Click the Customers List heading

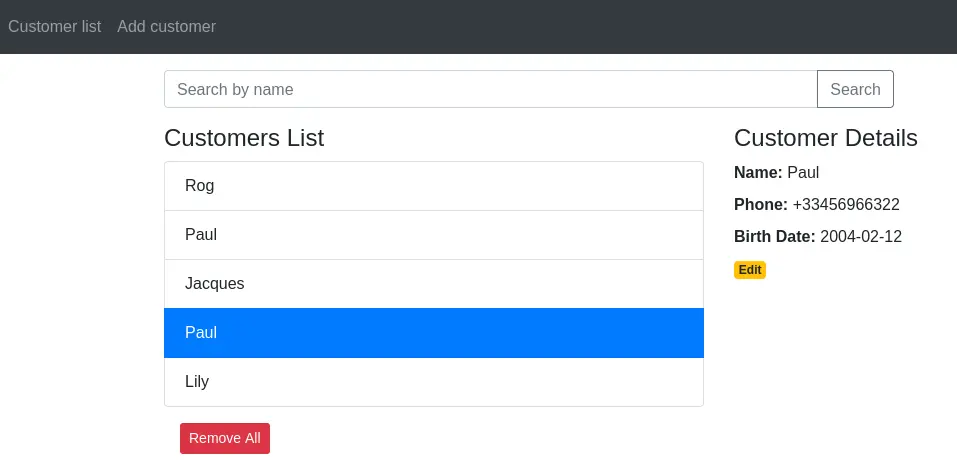pos(244,138)
